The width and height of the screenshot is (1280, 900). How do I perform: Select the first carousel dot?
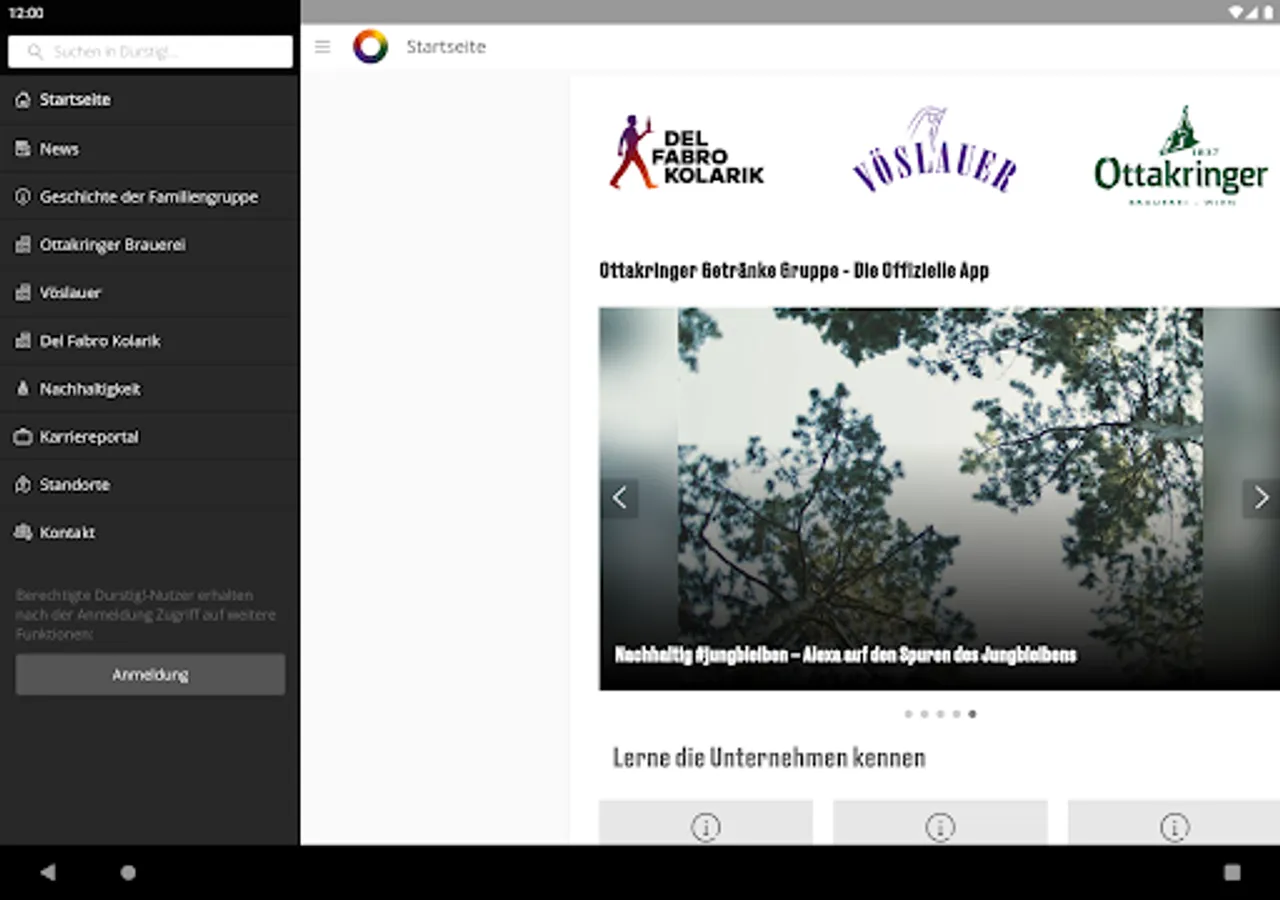point(908,714)
